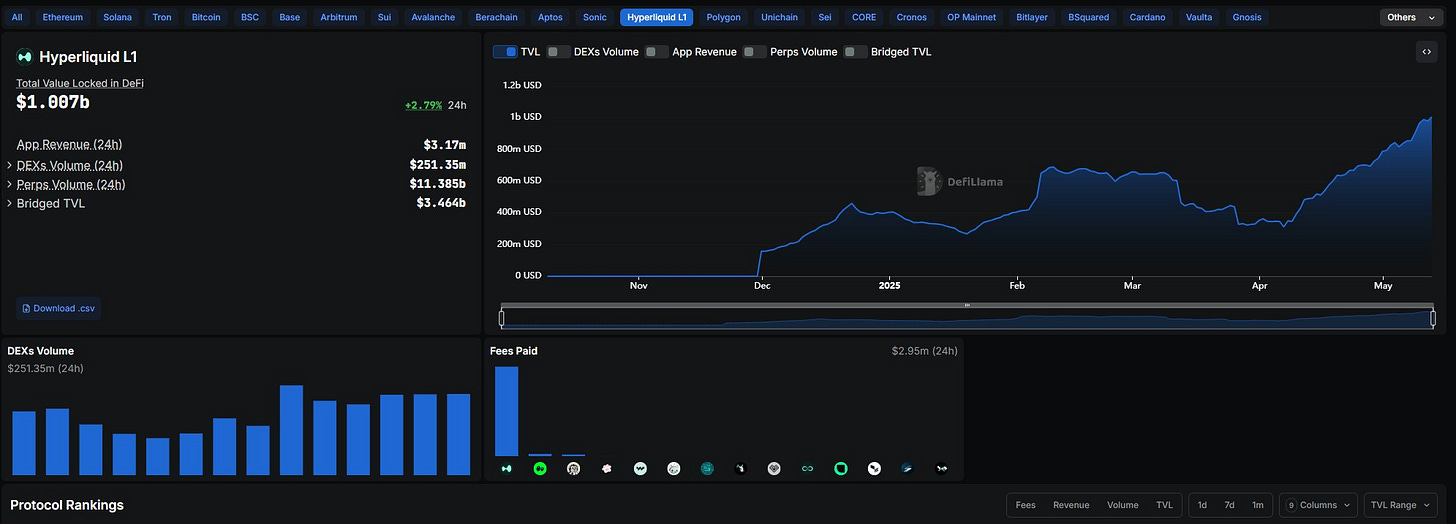Click the tallest bar in the Fees Paid chart
The width and height of the screenshot is (1456, 524).
(506, 411)
